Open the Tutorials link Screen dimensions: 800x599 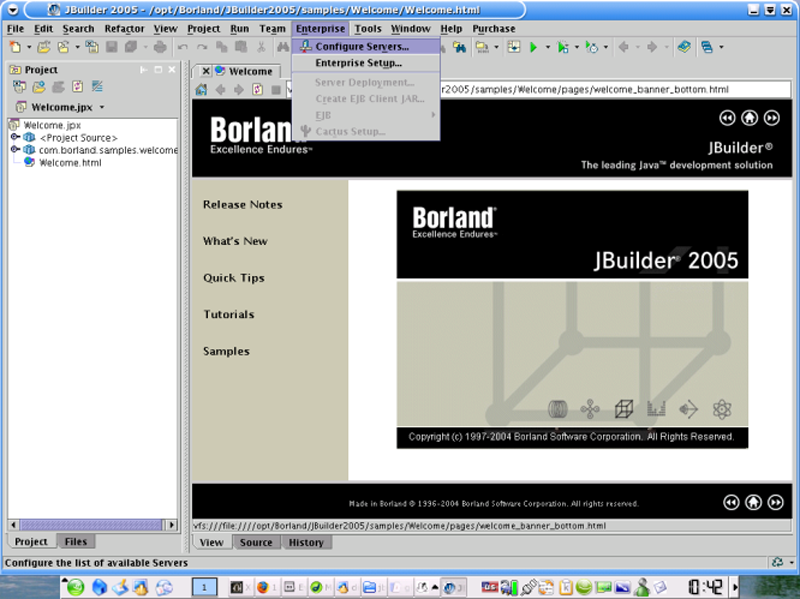pyautogui.click(x=228, y=315)
